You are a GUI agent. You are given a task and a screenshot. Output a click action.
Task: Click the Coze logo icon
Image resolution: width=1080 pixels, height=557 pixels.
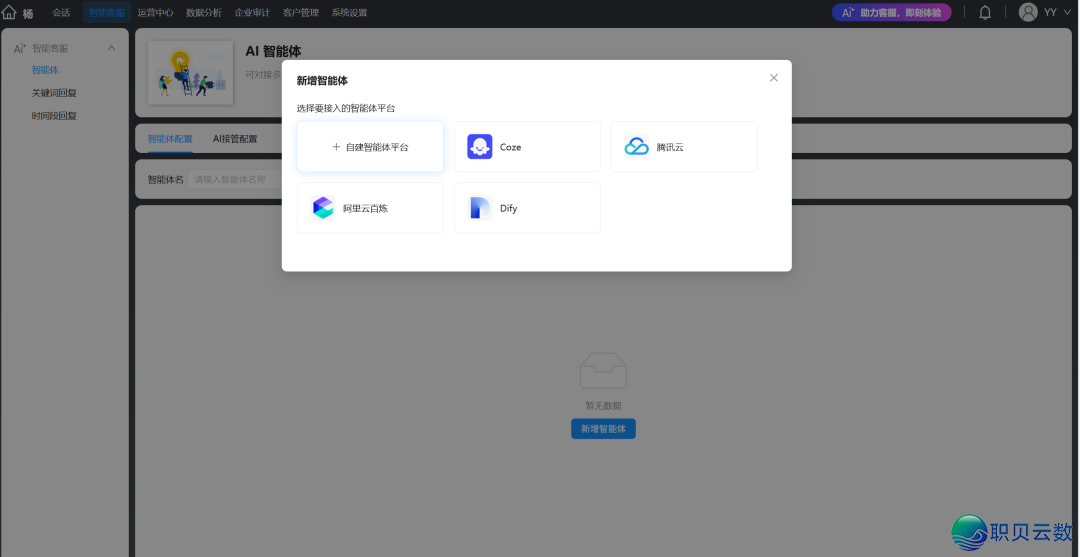point(479,147)
